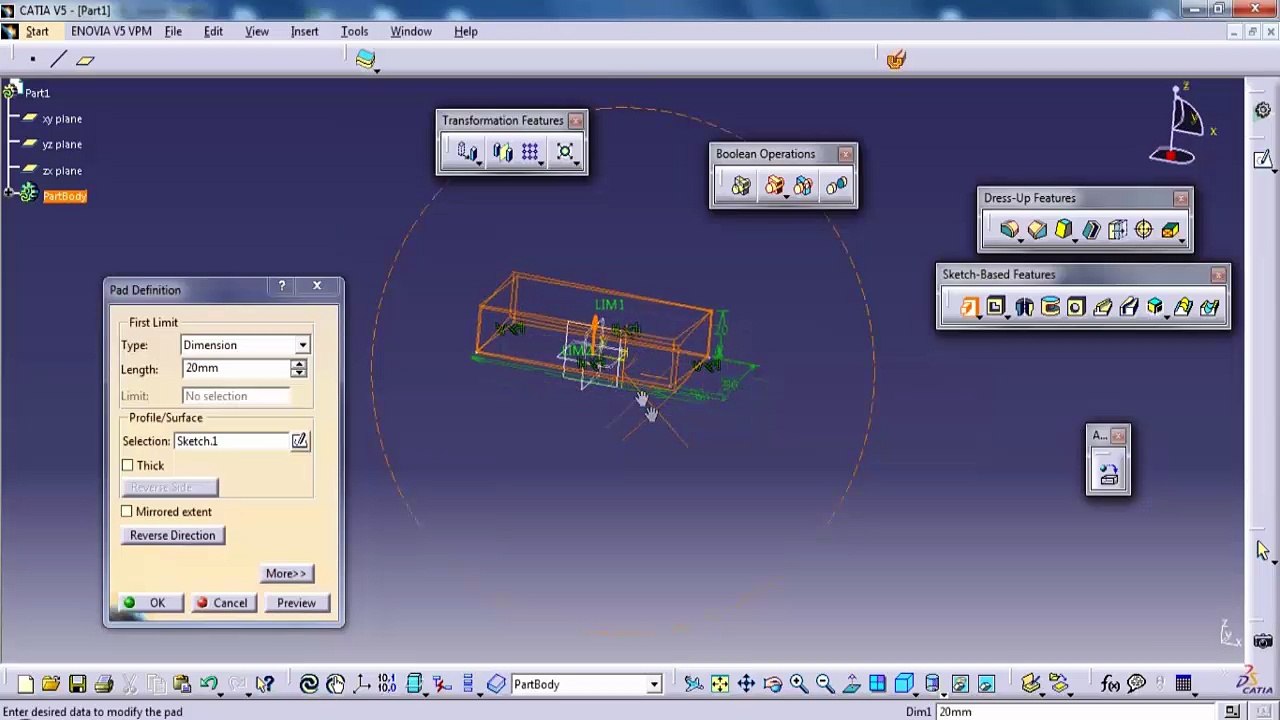The height and width of the screenshot is (720, 1280).
Task: Select the Hole tool icon
Action: point(1076,307)
